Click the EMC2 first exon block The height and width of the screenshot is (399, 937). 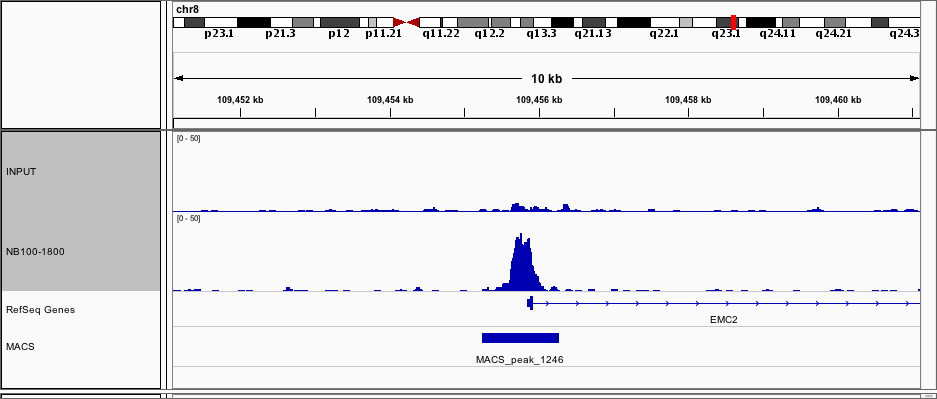tap(529, 303)
